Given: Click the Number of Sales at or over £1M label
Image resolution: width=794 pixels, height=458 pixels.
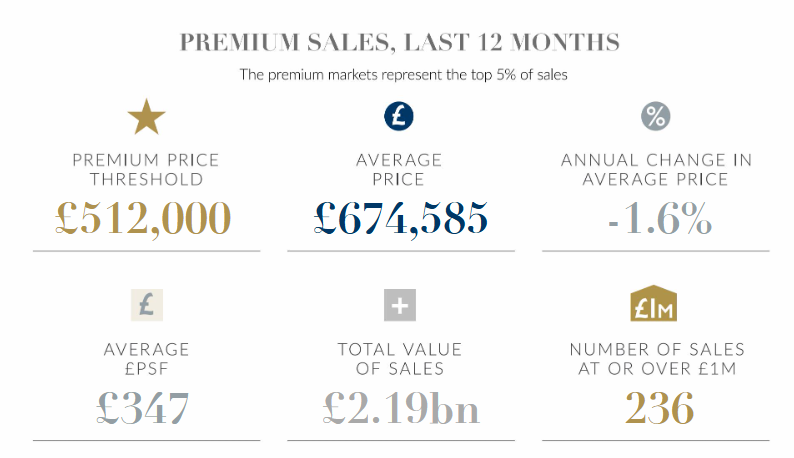Looking at the screenshot, I should point(656,359).
